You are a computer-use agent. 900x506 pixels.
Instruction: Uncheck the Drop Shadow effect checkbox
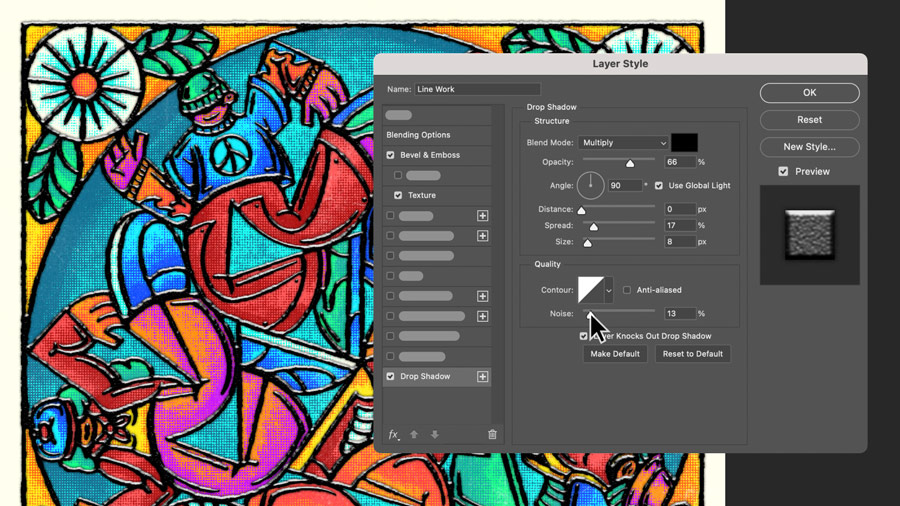(390, 376)
